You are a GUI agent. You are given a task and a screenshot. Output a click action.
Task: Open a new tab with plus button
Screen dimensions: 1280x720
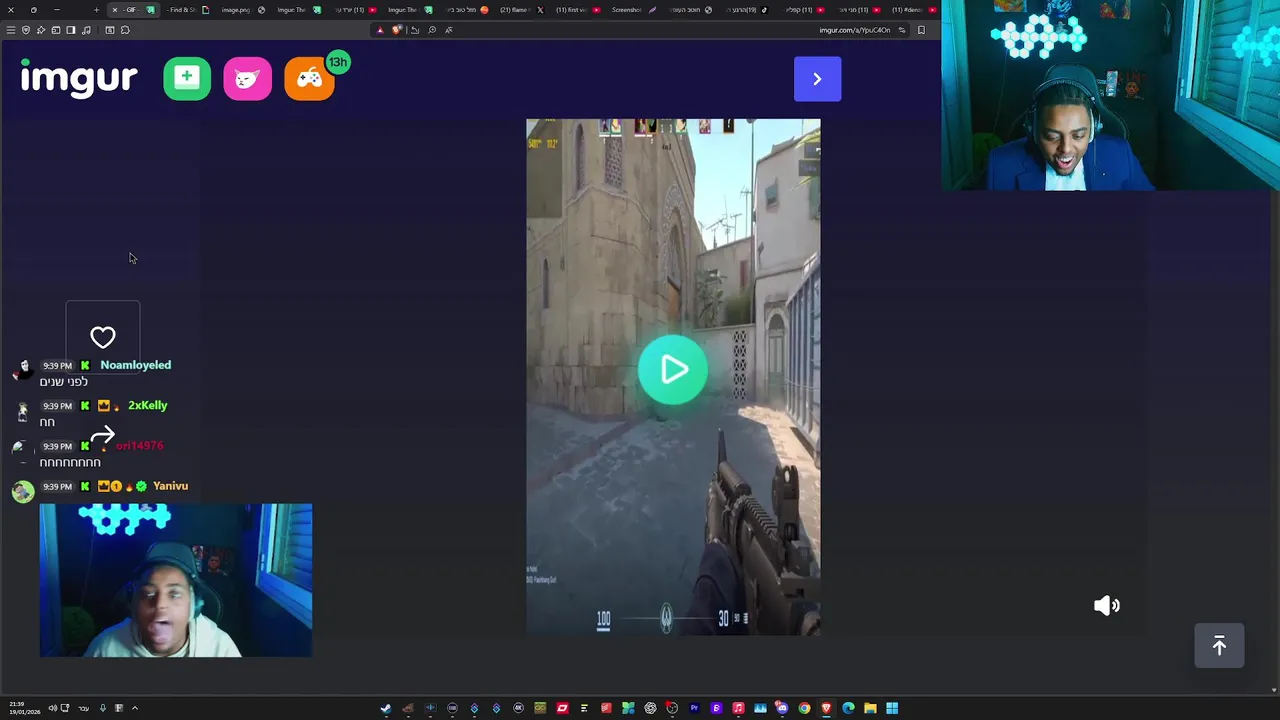click(96, 10)
